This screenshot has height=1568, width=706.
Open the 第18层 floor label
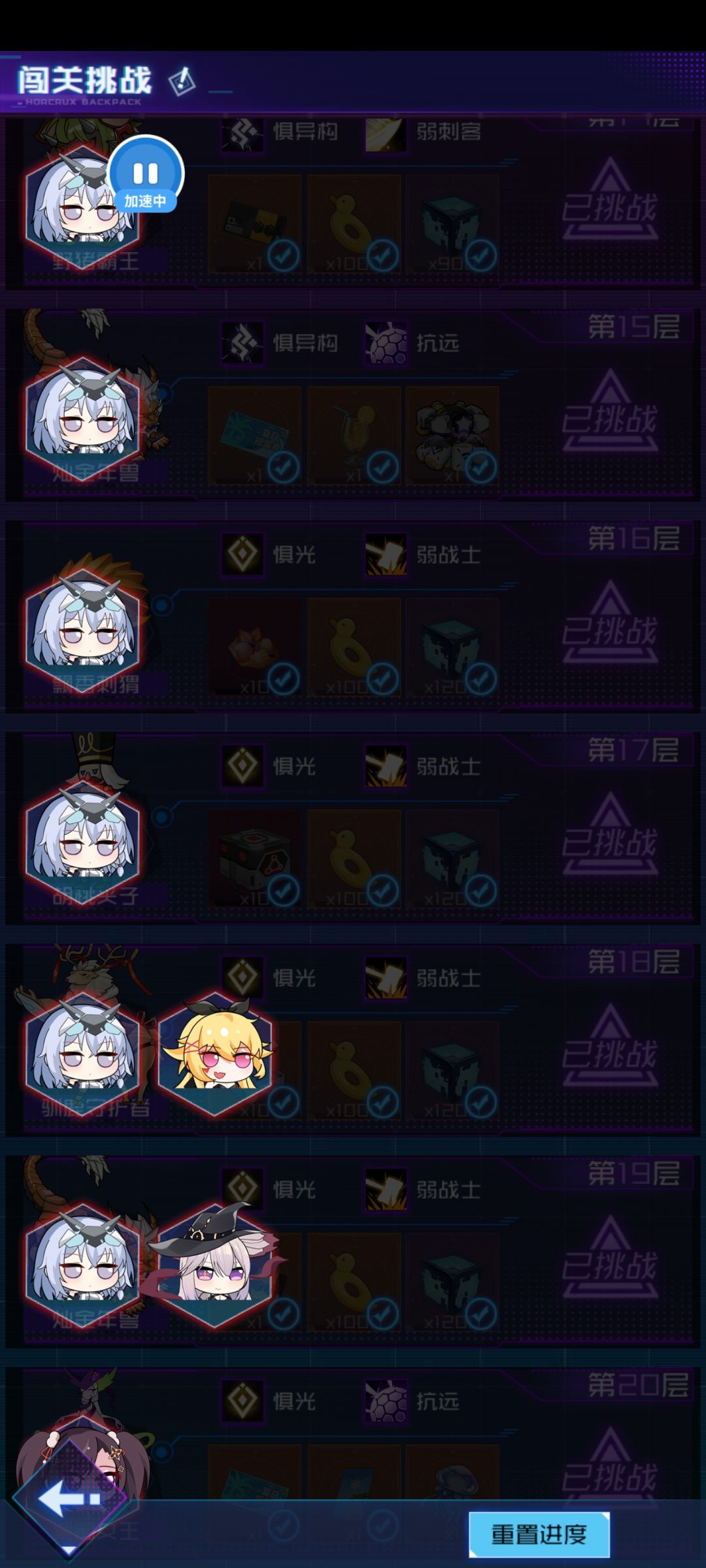click(x=633, y=962)
